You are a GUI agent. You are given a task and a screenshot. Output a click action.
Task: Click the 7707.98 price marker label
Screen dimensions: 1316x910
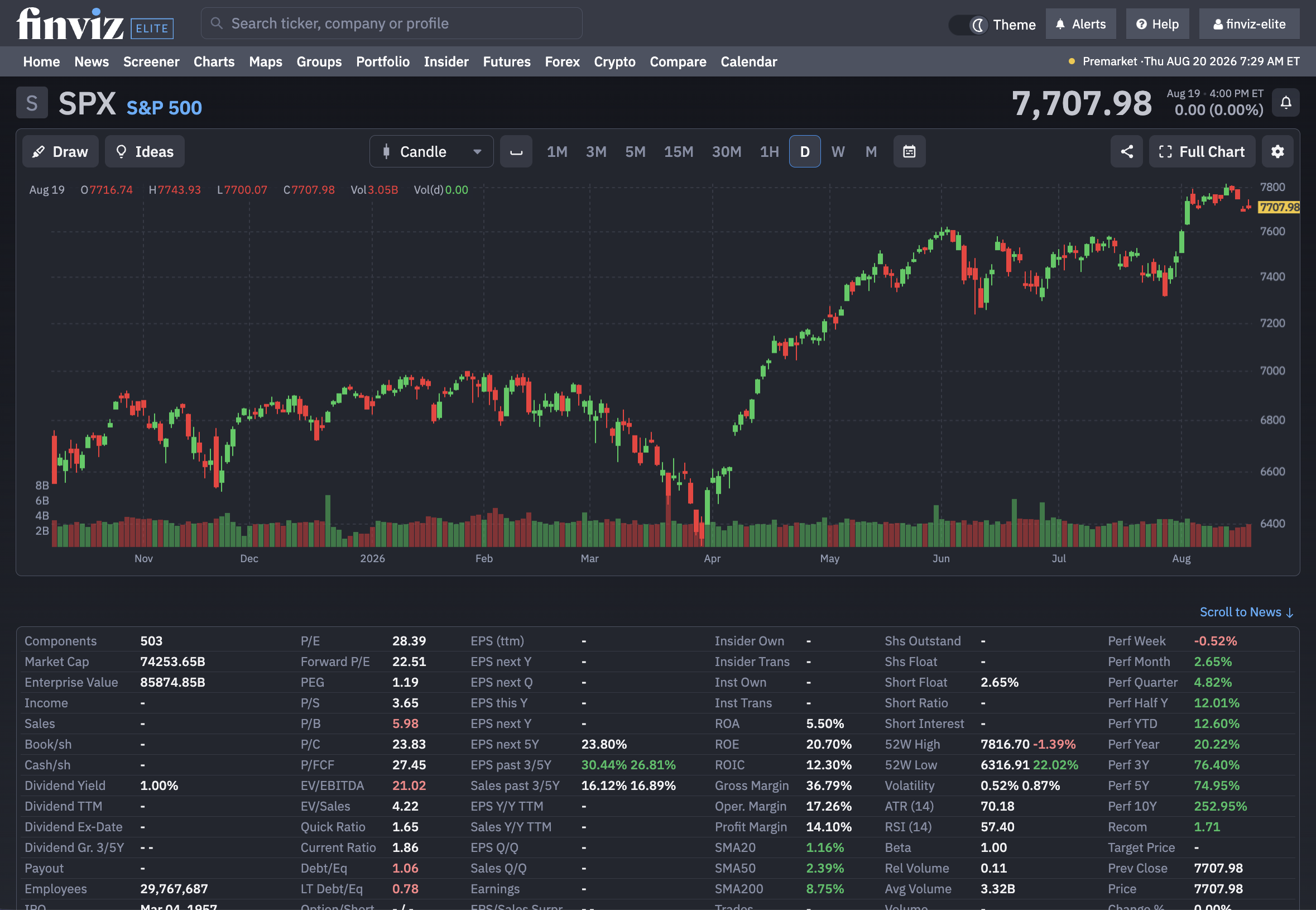[1279, 207]
